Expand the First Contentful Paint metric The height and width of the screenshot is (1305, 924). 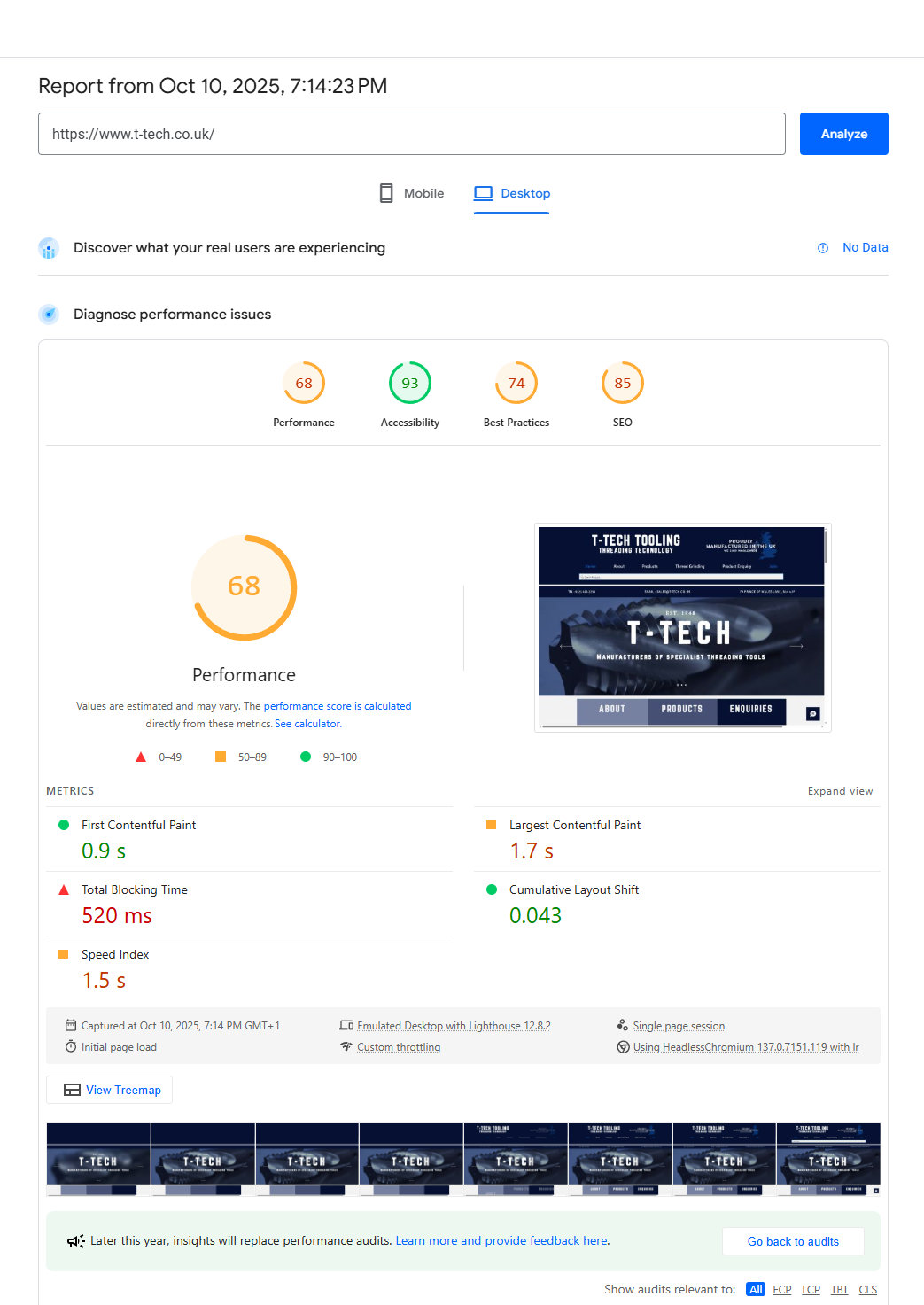point(138,825)
